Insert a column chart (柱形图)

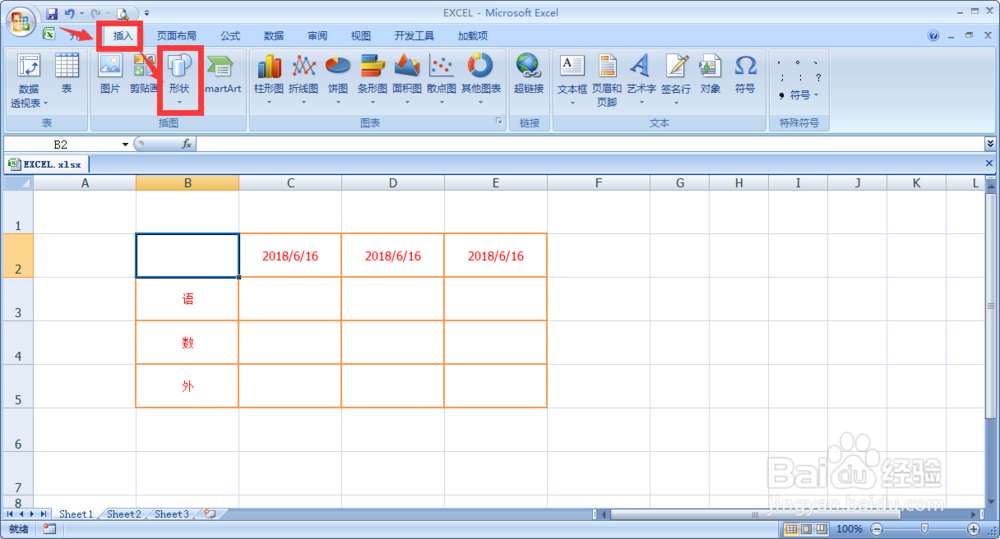click(x=268, y=79)
